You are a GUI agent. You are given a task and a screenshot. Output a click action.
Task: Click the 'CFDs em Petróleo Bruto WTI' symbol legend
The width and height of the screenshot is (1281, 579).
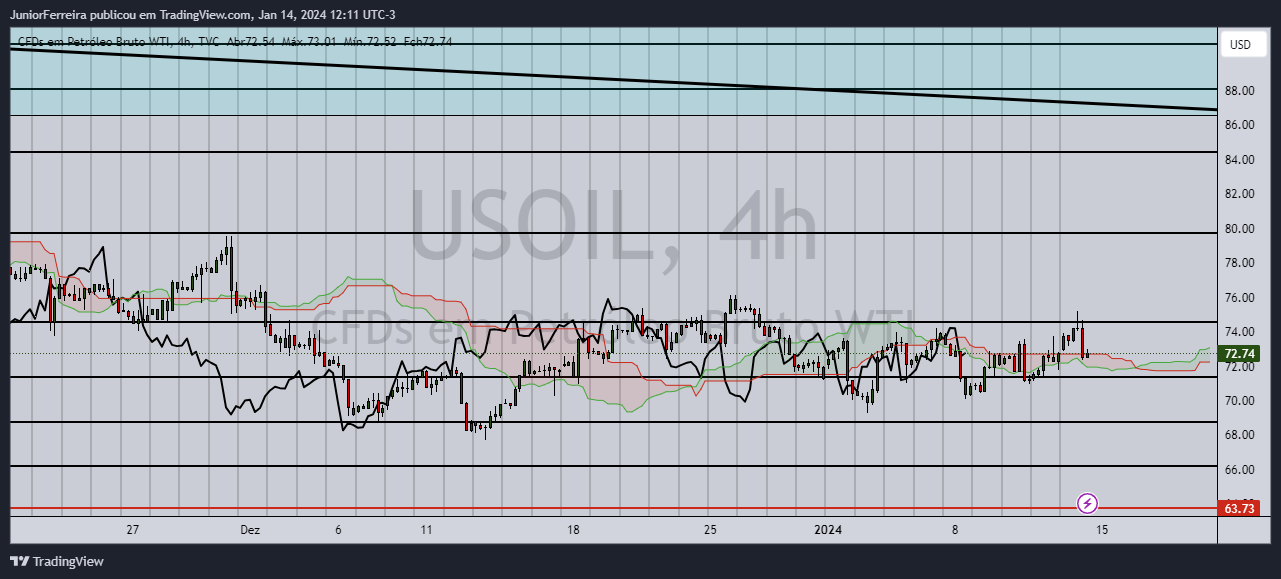[x=93, y=42]
